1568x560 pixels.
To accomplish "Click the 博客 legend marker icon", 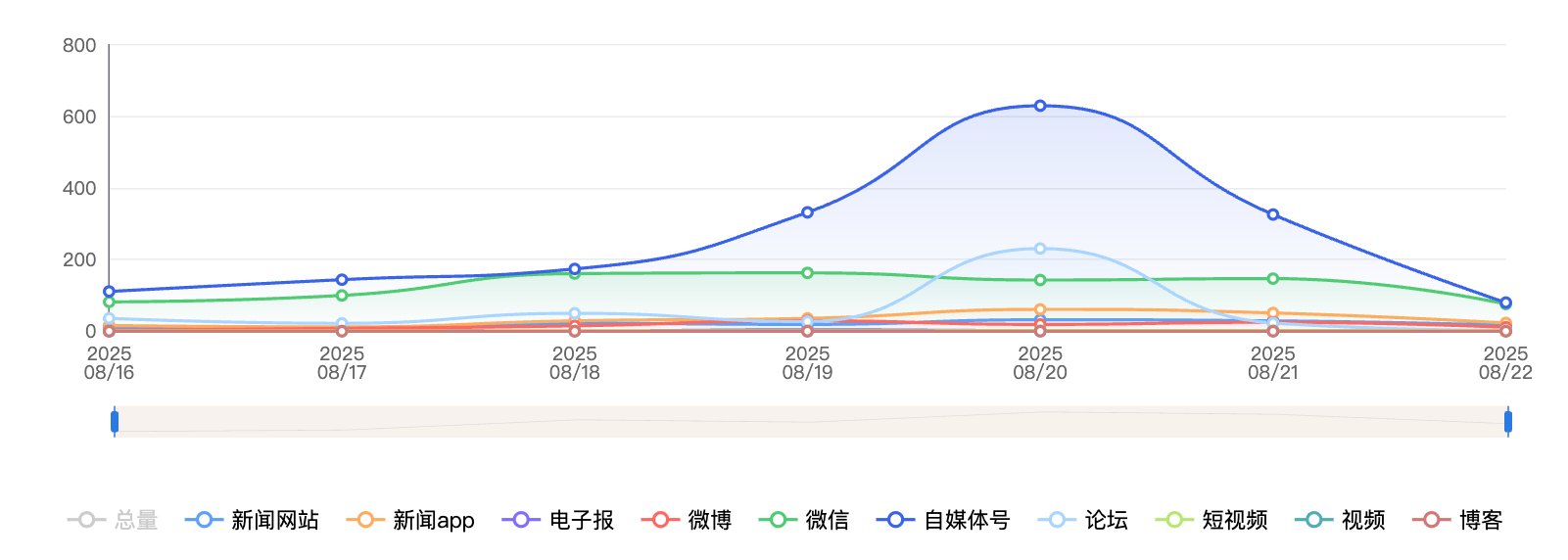I will (x=1432, y=520).
